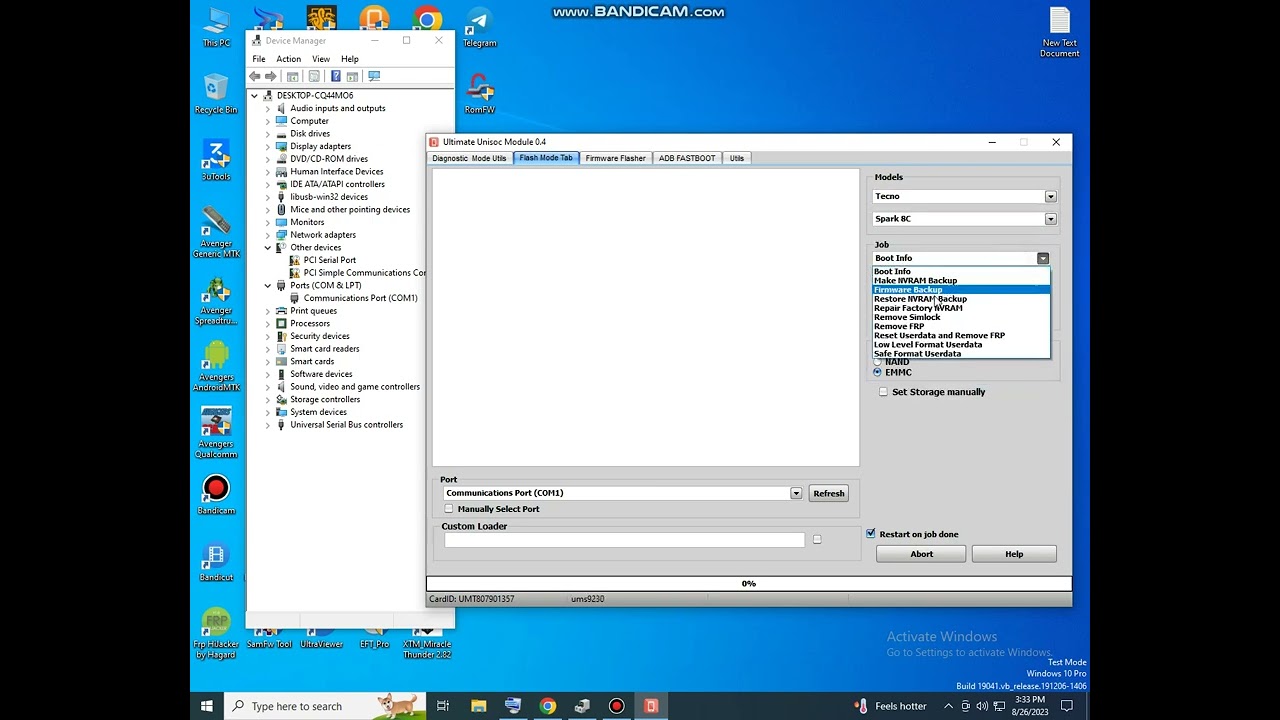Collapse the Ports (COM & LPT) node
Image resolution: width=1280 pixels, height=720 pixels.
[x=268, y=286]
